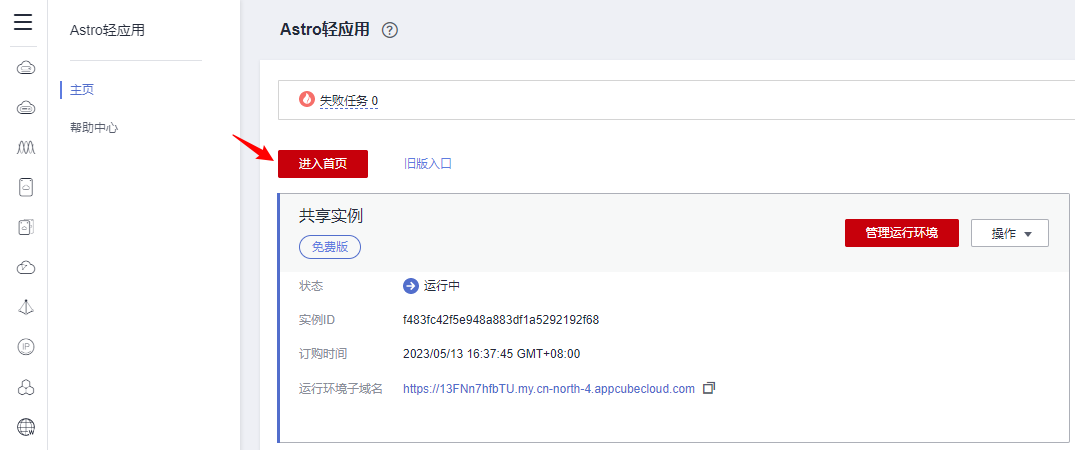Click the 管理运行环境 button

tap(902, 233)
